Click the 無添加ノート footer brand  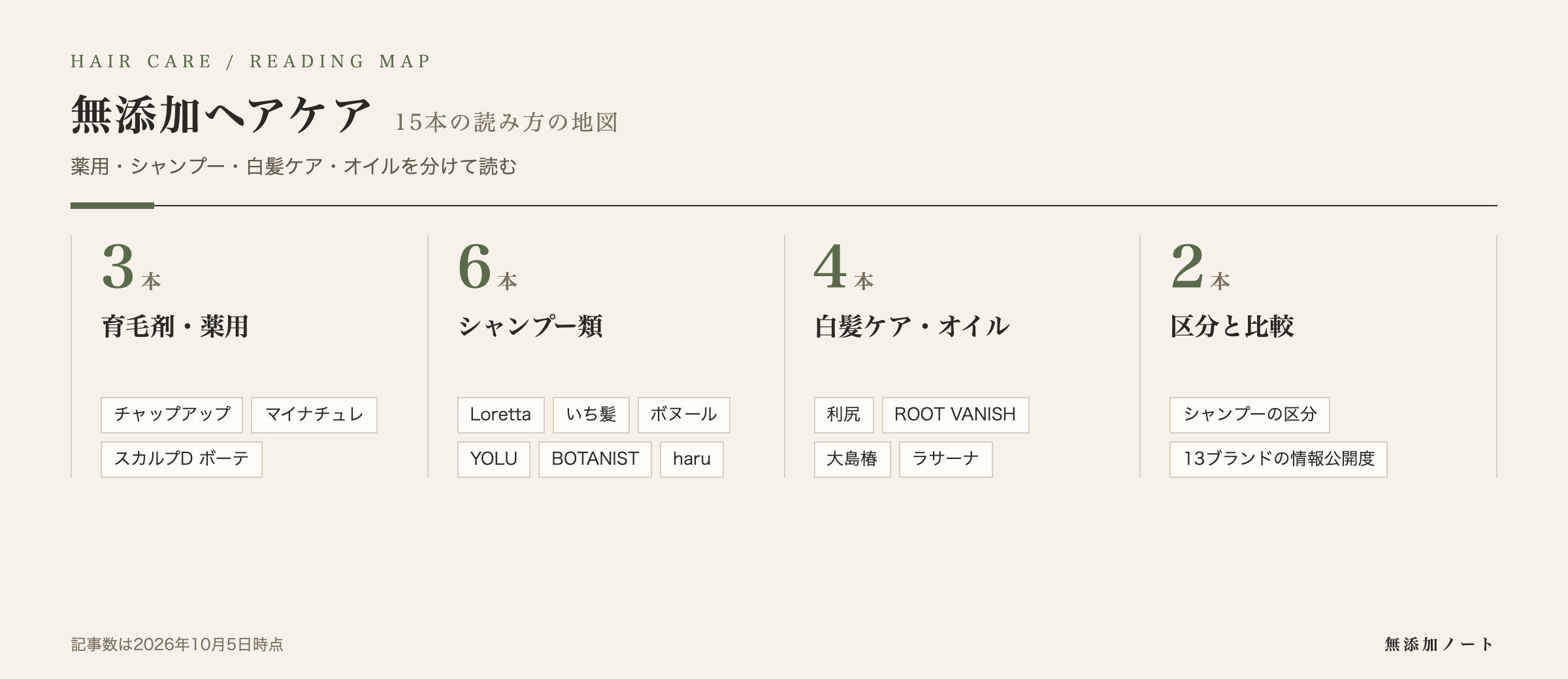1439,644
